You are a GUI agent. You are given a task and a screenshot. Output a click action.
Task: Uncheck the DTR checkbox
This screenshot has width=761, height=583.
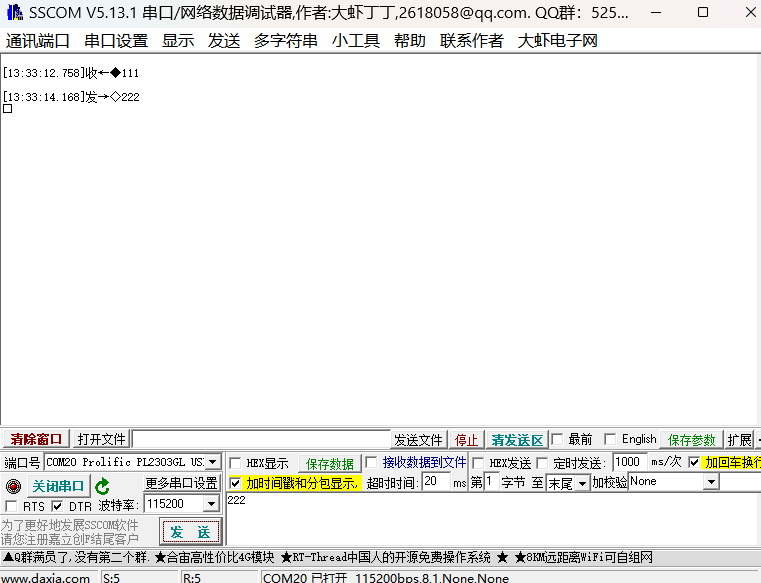57,507
